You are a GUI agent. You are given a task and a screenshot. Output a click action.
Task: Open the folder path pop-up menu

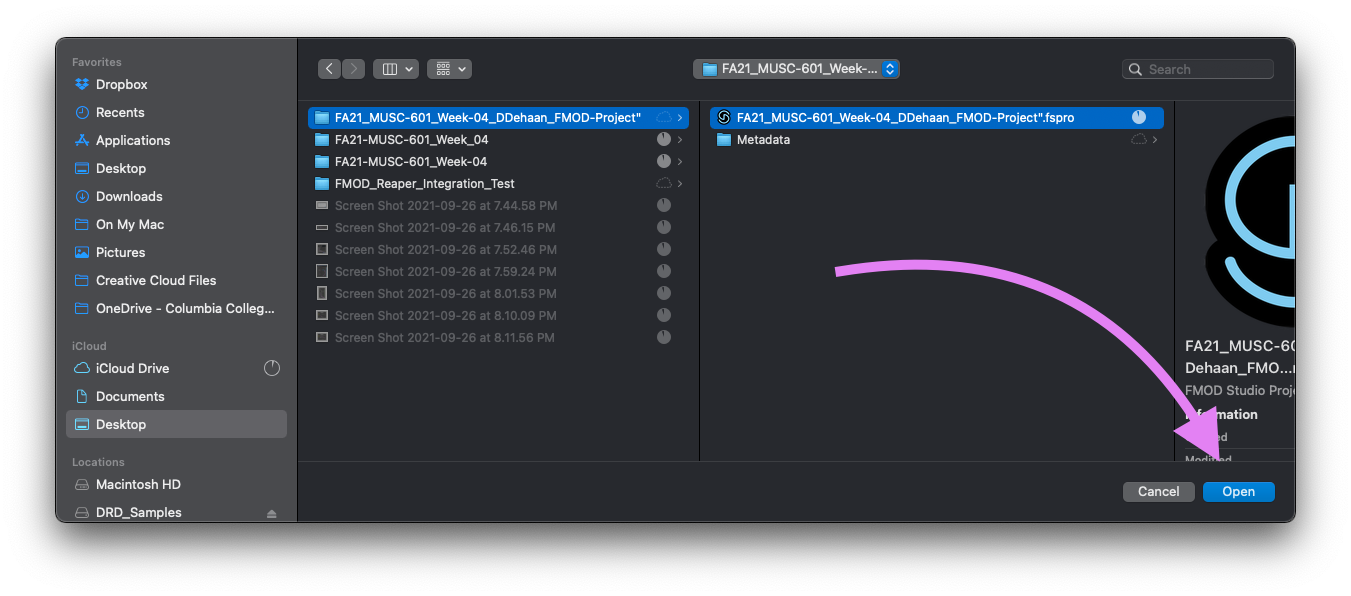[x=796, y=69]
